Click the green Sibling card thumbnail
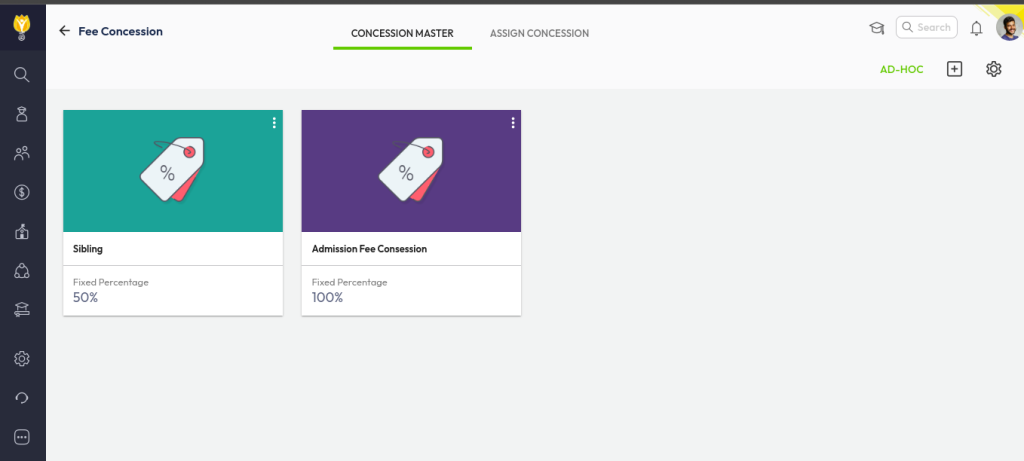This screenshot has height=461, width=1024. click(x=172, y=171)
